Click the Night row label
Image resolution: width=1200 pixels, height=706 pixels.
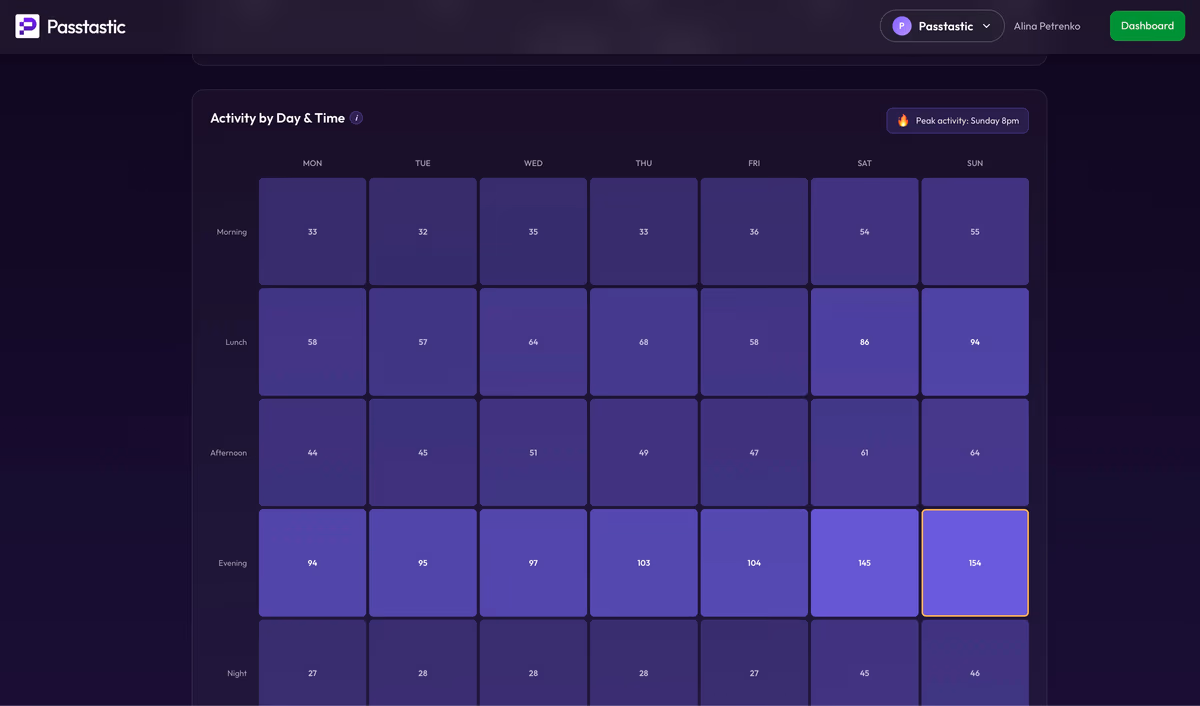point(237,673)
